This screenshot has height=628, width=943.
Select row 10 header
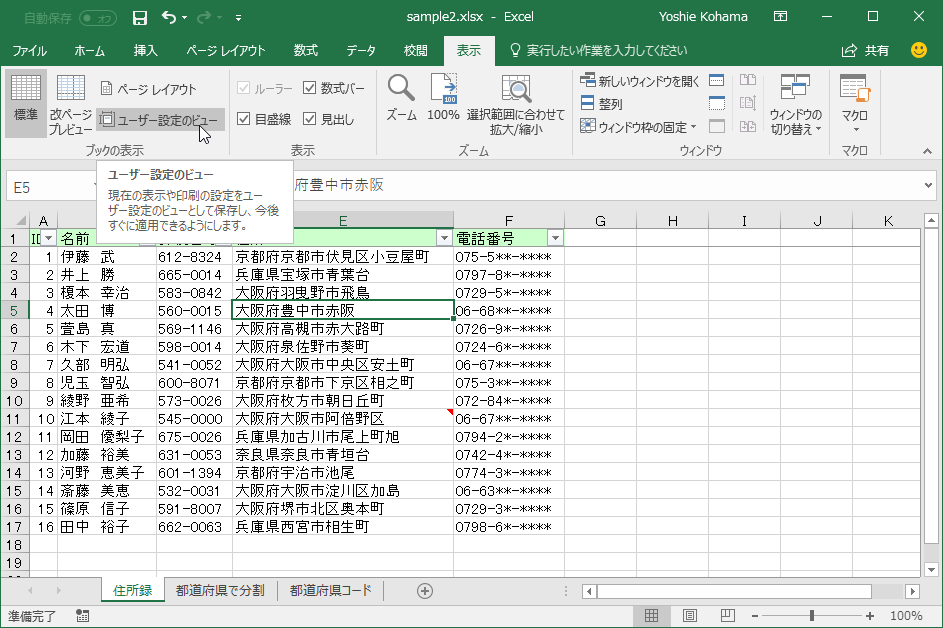click(14, 401)
